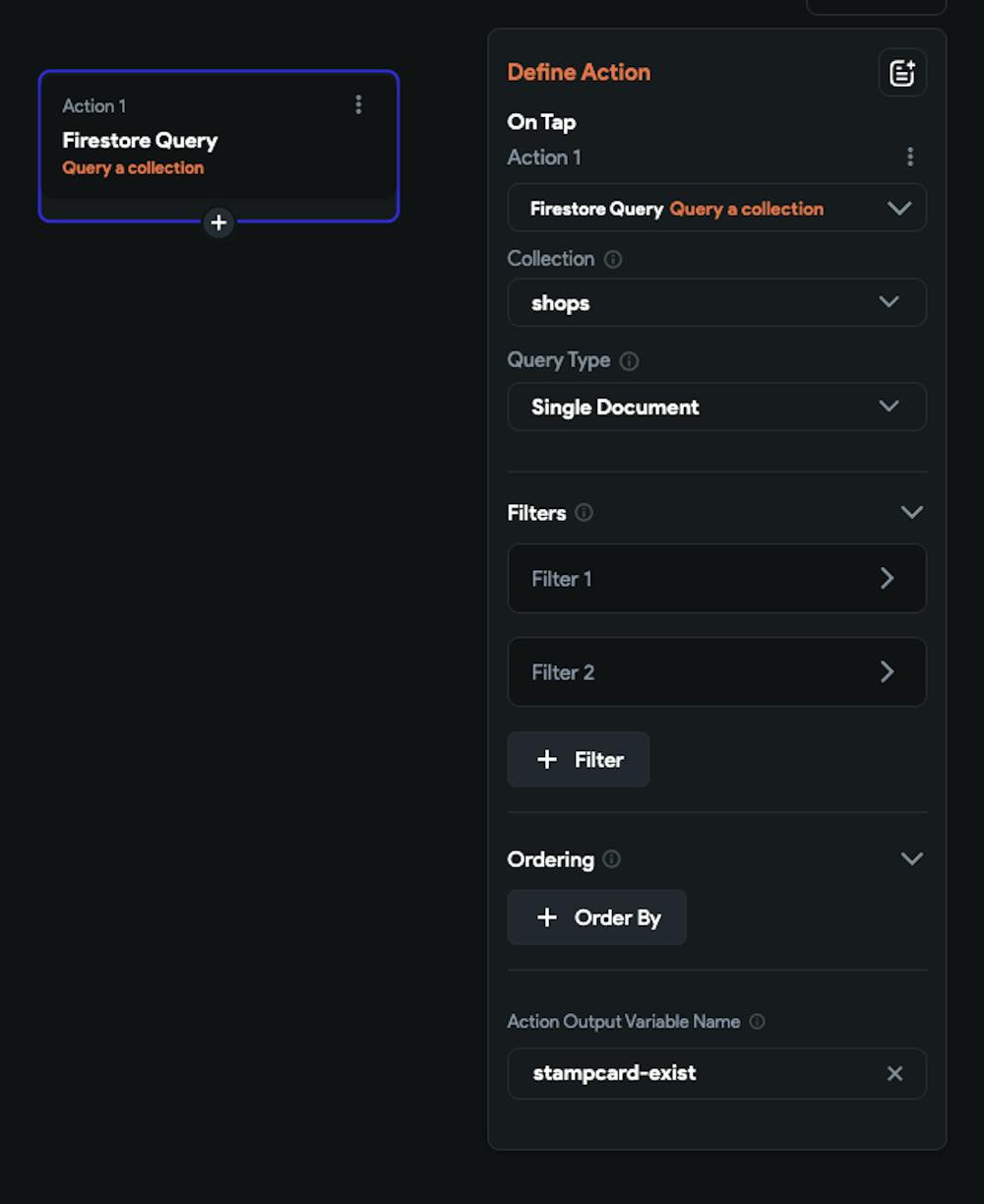This screenshot has height=1204, width=984.
Task: Add a new filter with the Filter button
Action: click(x=578, y=759)
